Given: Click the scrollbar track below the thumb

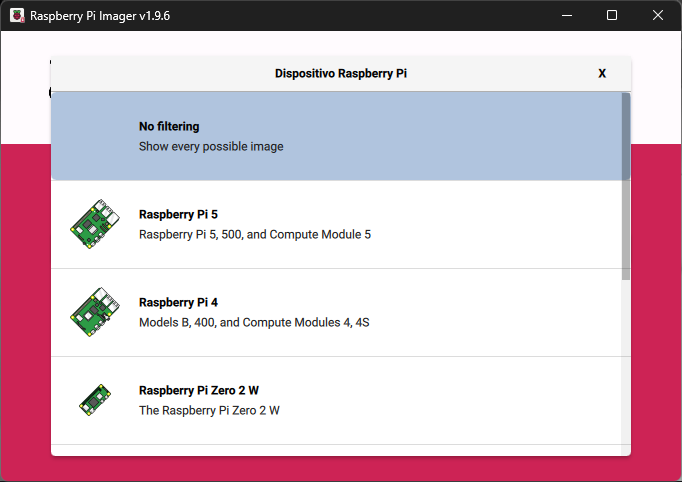Looking at the screenshot, I should click(x=626, y=370).
